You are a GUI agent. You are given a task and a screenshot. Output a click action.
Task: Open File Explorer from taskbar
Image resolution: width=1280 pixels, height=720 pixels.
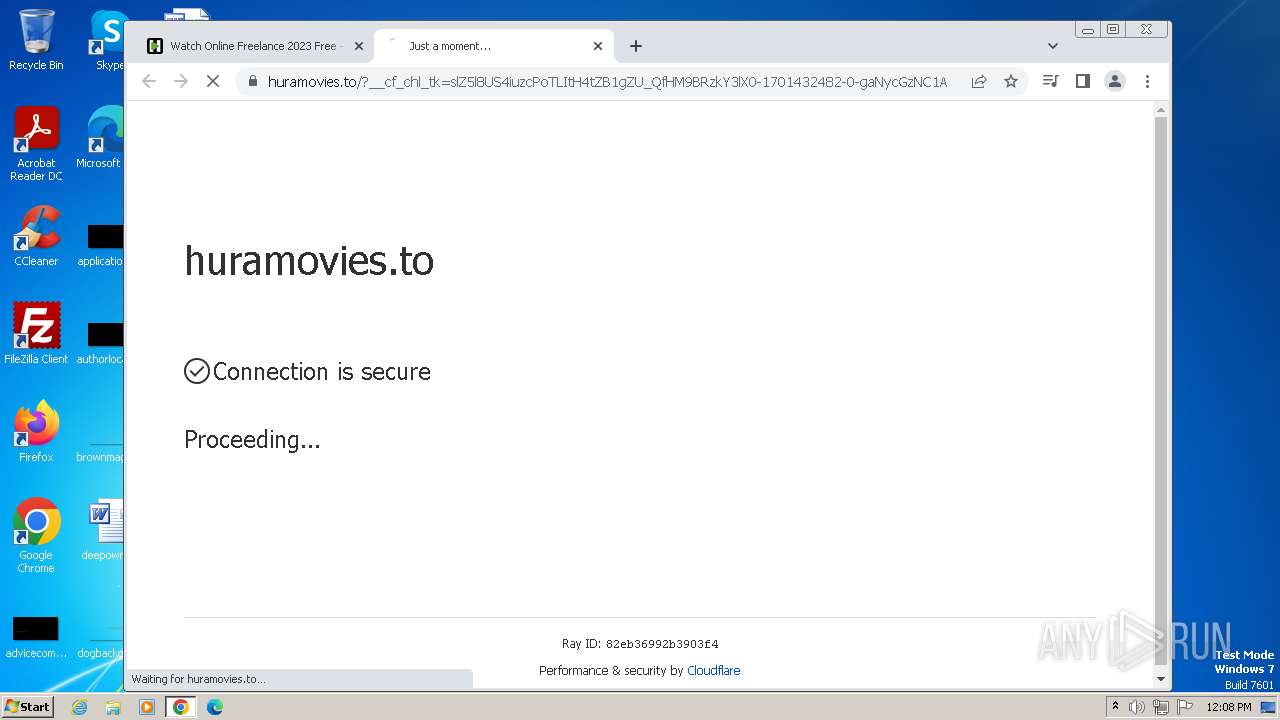click(113, 707)
